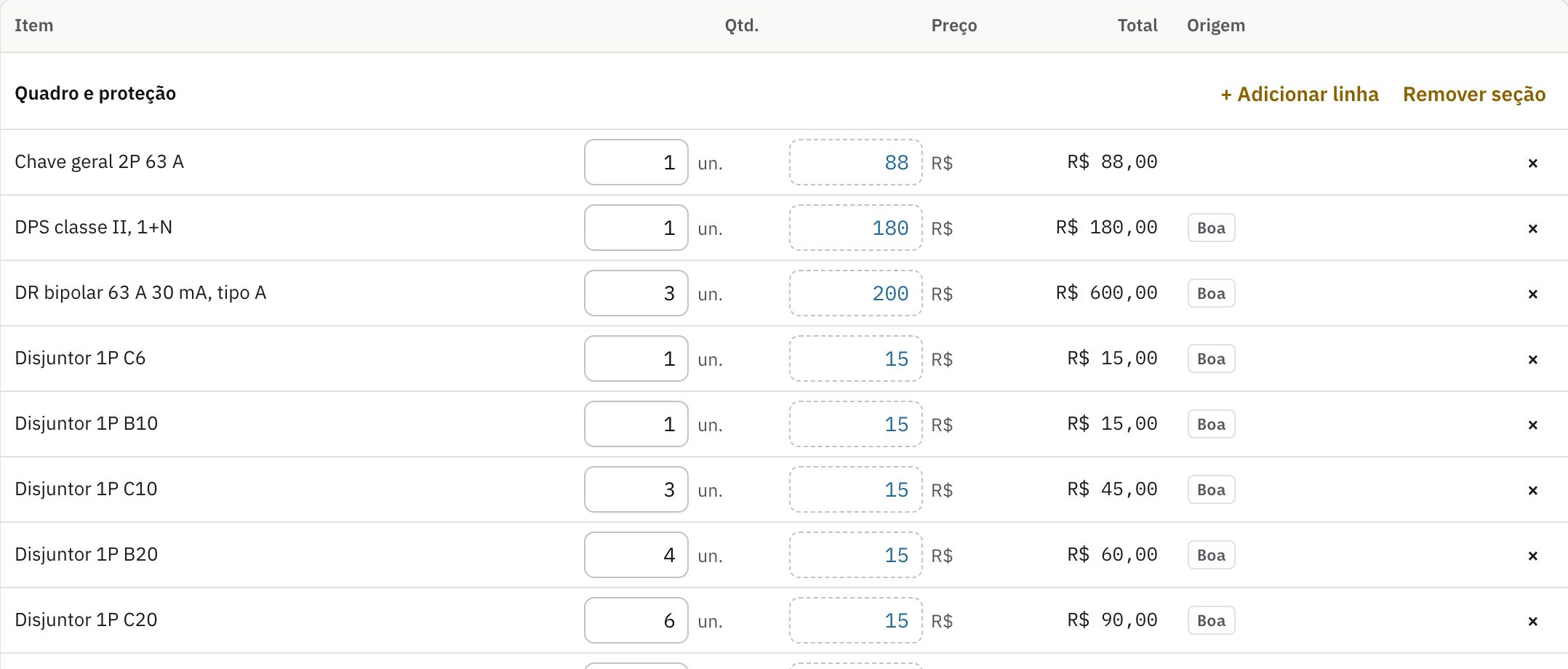The height and width of the screenshot is (669, 1568).
Task: Focus price field of Disjuntor 1P B10
Action: pos(856,424)
